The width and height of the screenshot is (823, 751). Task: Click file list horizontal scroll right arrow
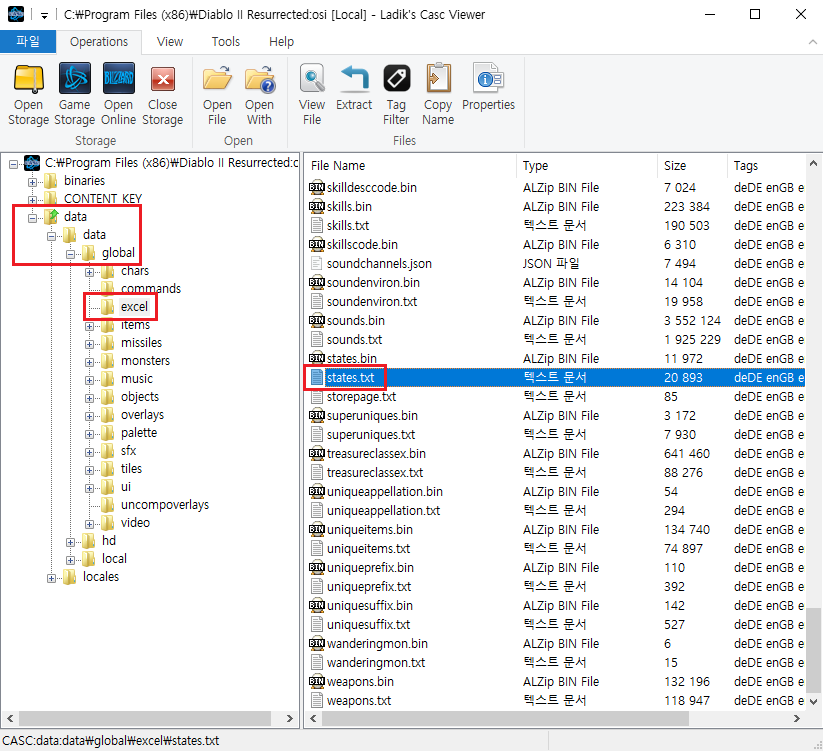tap(797, 718)
